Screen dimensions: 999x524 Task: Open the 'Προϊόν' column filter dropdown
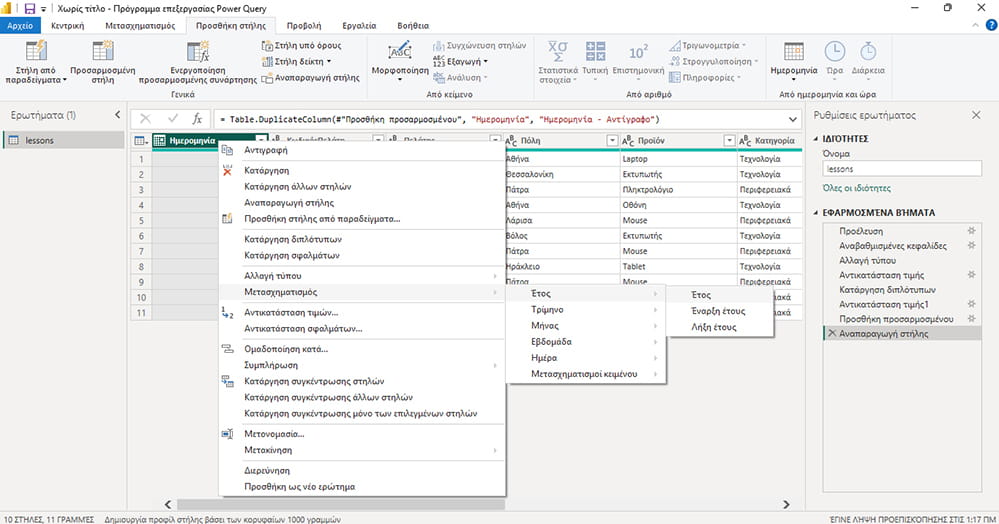coord(729,140)
